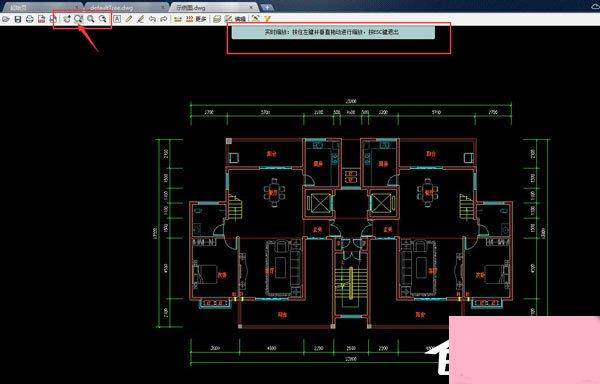Click the measure ruler icon
The width and height of the screenshot is (600, 384).
(x=178, y=19)
